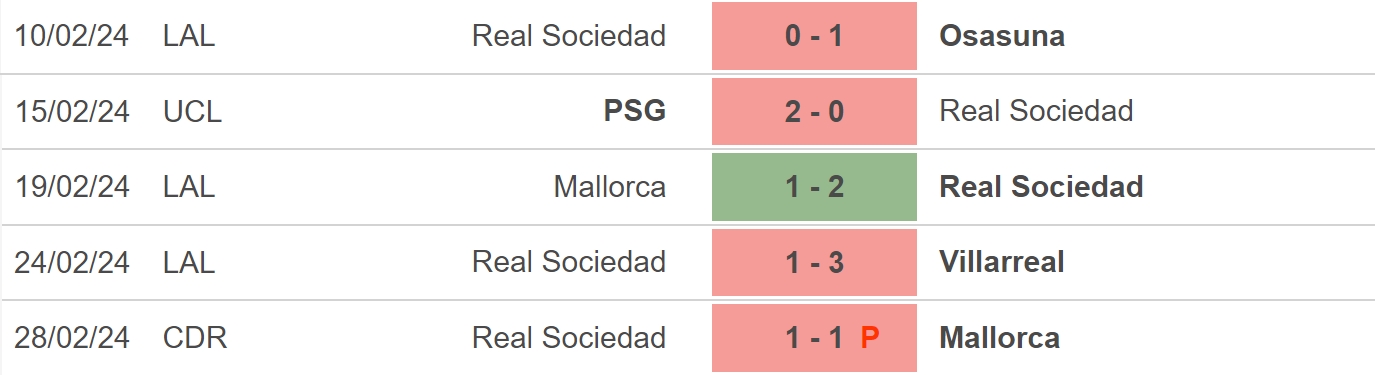The width and height of the screenshot is (1375, 375).
Task: Click the 0 - 1 score box
Action: pos(814,36)
